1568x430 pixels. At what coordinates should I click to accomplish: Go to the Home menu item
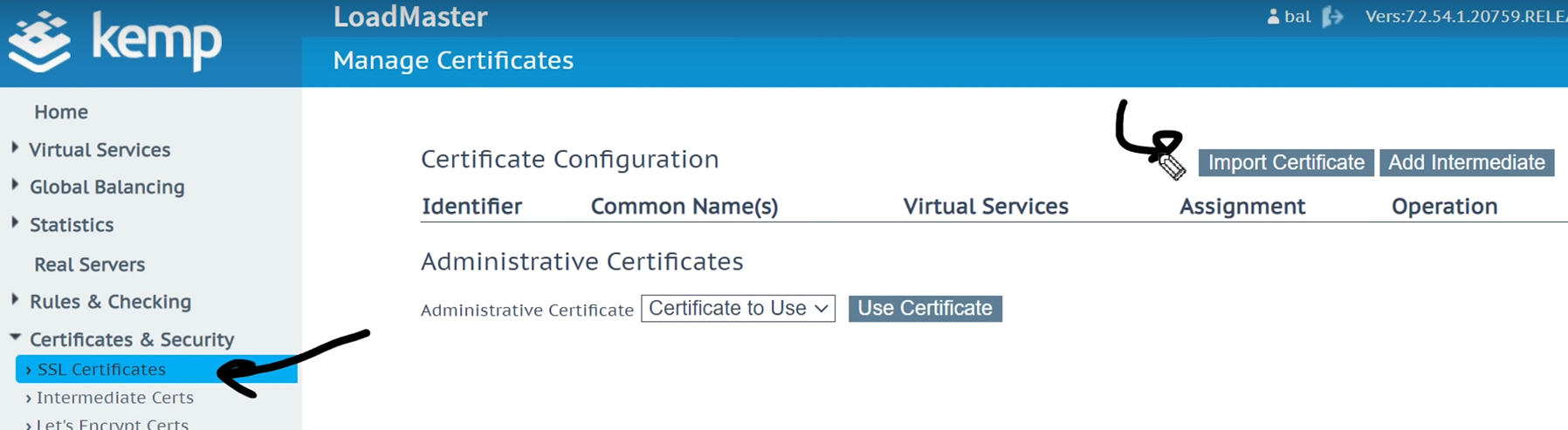(60, 112)
